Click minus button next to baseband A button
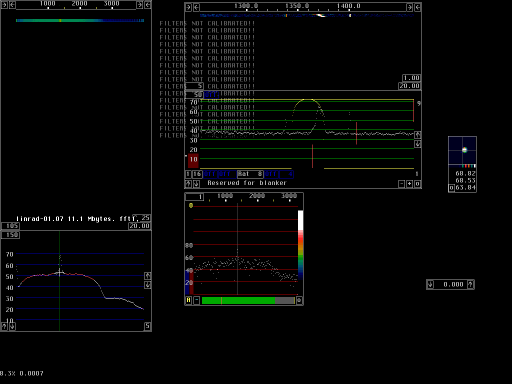 pyautogui.click(x=197, y=300)
